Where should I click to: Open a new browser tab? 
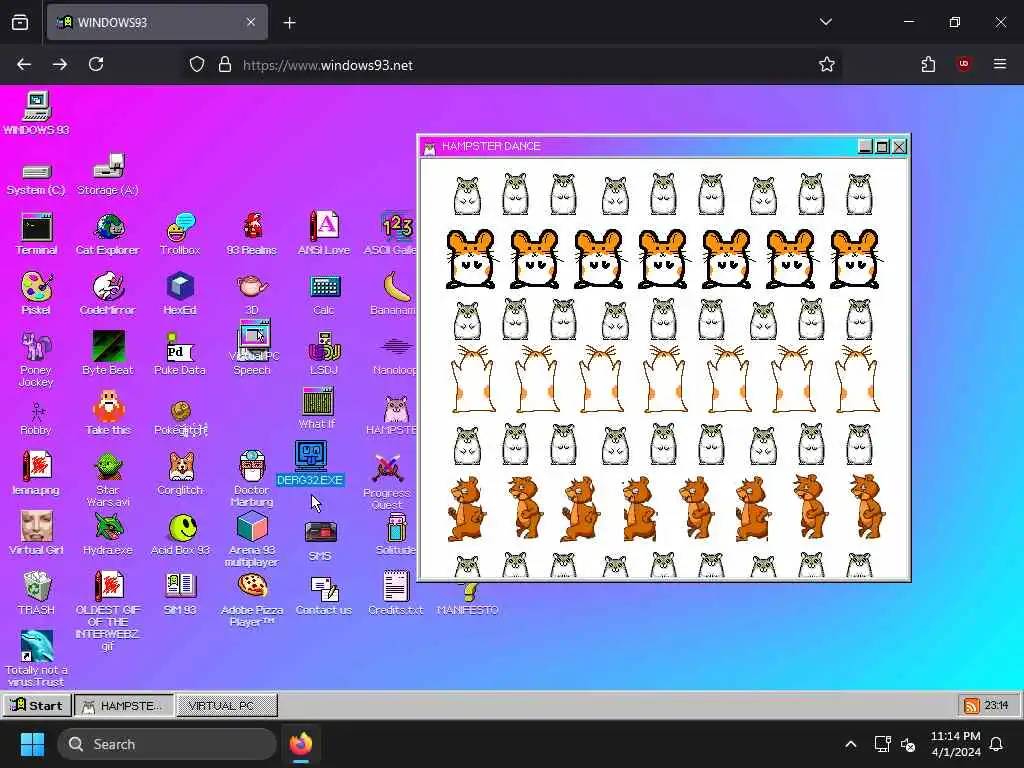point(289,23)
